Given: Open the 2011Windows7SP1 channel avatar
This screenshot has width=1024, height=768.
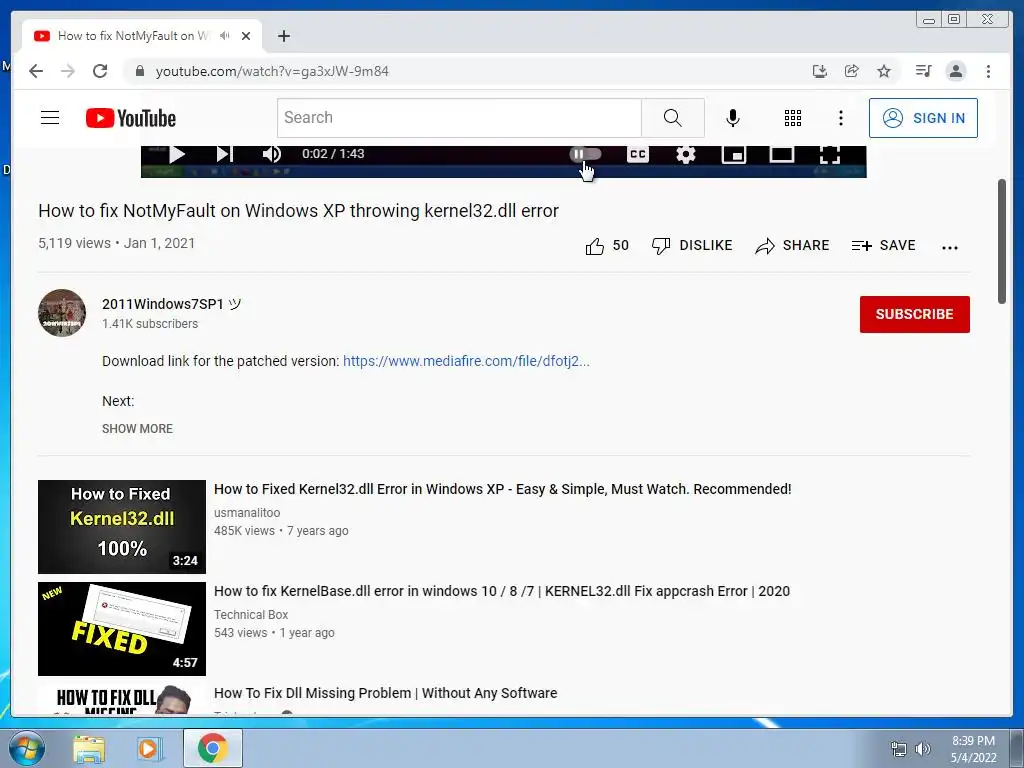Looking at the screenshot, I should [x=62, y=313].
